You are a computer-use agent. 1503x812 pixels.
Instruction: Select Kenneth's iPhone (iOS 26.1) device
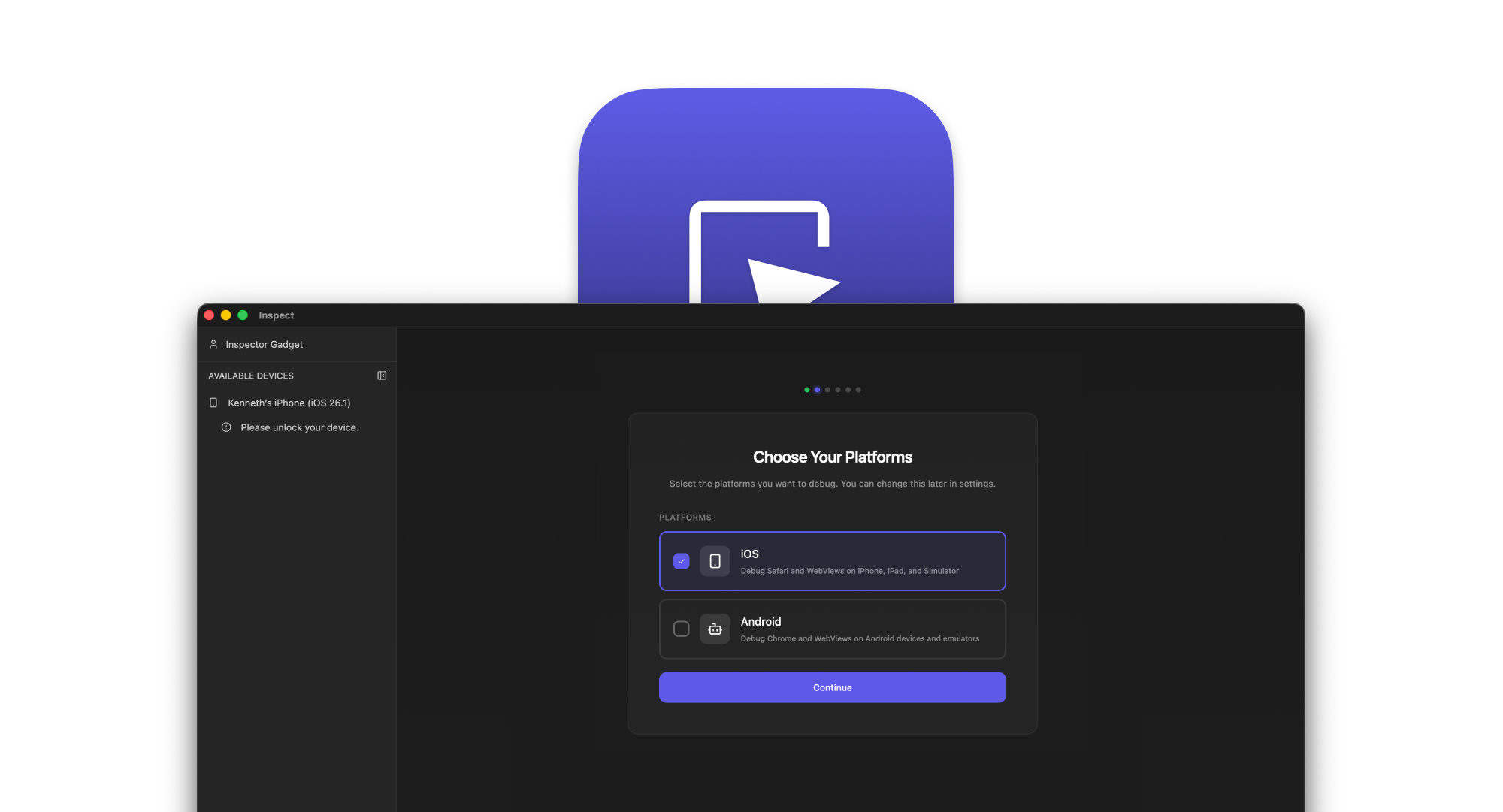click(x=289, y=403)
